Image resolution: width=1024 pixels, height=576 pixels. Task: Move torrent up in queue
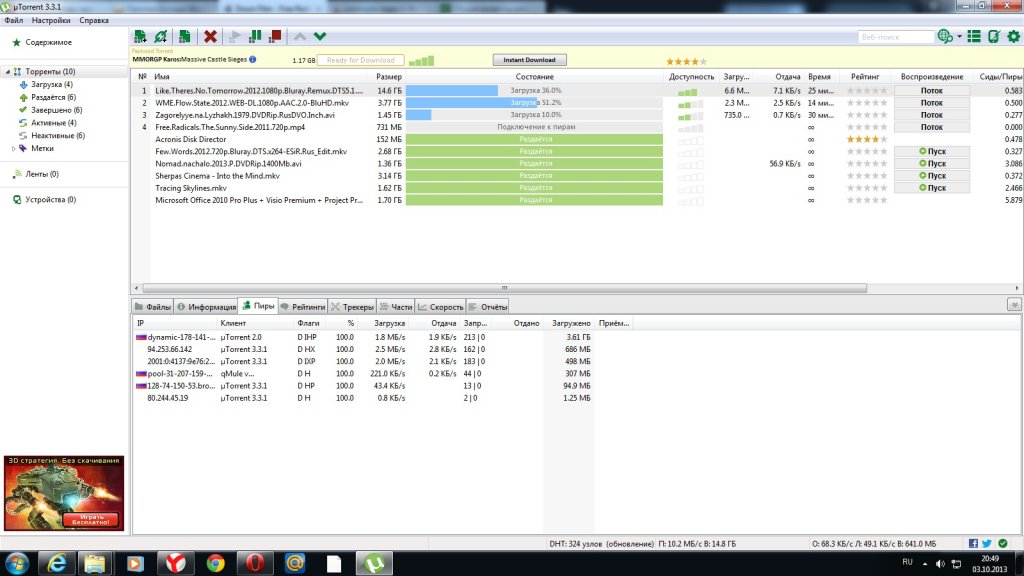pyautogui.click(x=300, y=37)
